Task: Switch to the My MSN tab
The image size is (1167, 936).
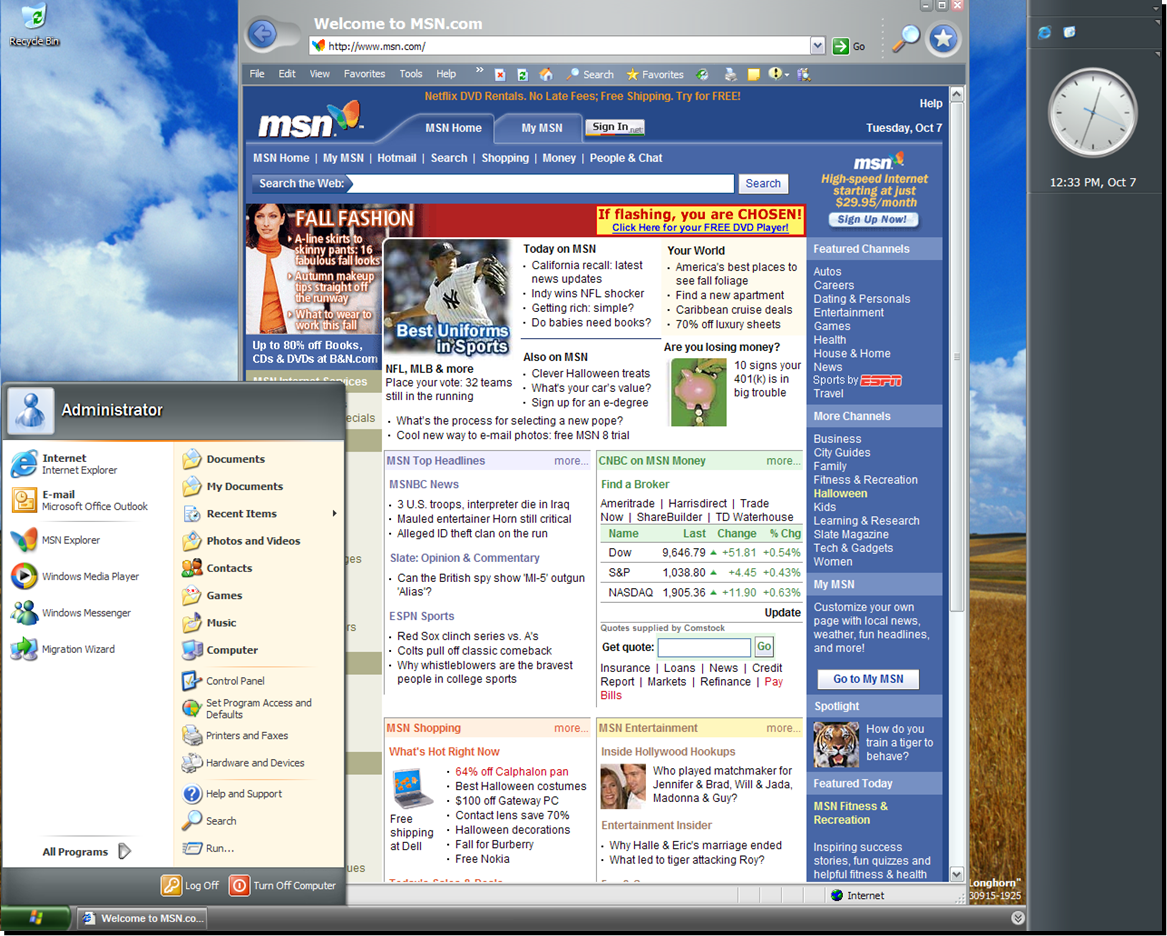Action: click(x=542, y=128)
